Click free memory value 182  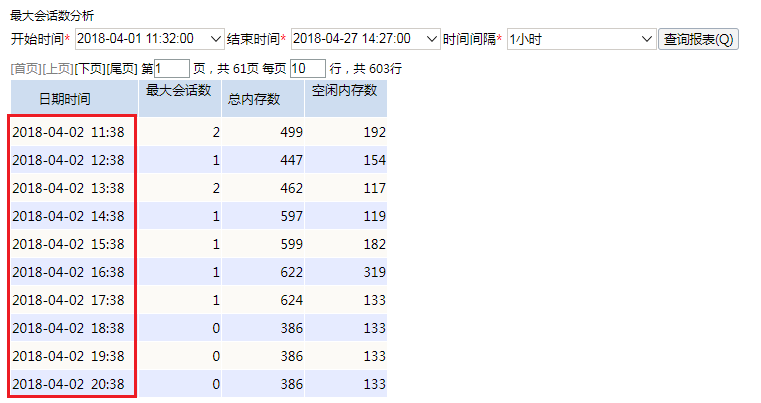click(375, 244)
